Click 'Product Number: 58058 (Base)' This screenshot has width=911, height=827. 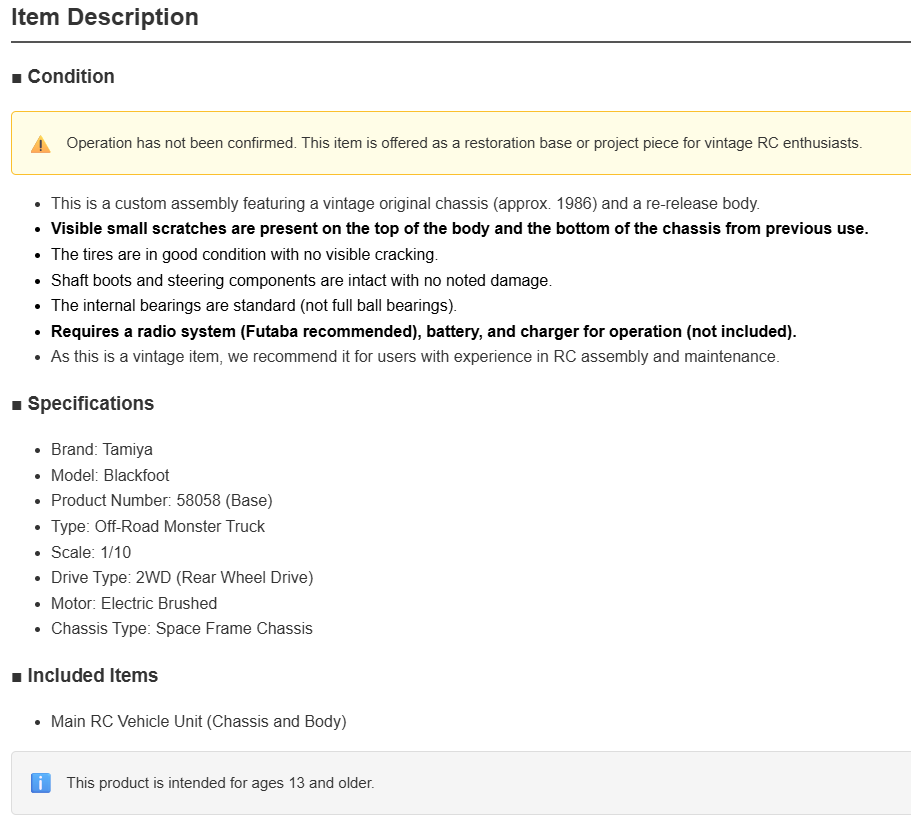(162, 500)
